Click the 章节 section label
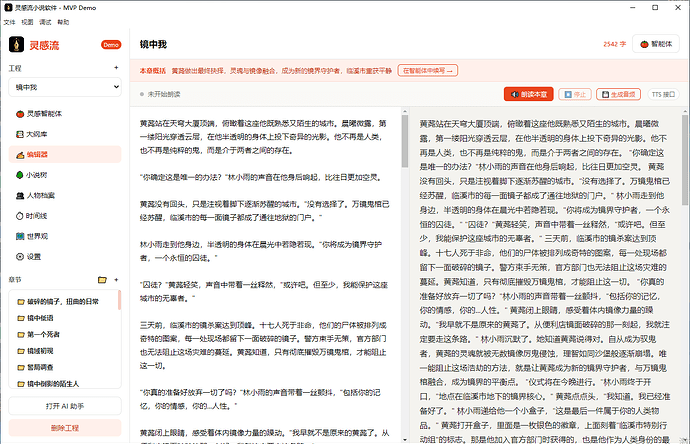The height and width of the screenshot is (444, 690). 15,280
